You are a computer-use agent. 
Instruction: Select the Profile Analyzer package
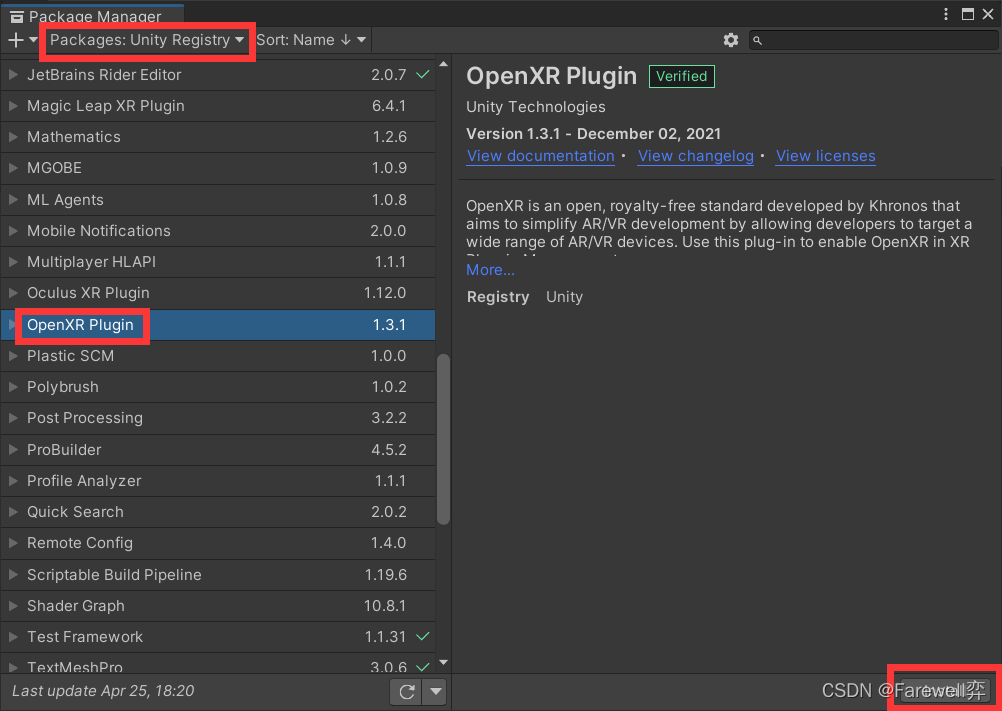[x=217, y=481]
